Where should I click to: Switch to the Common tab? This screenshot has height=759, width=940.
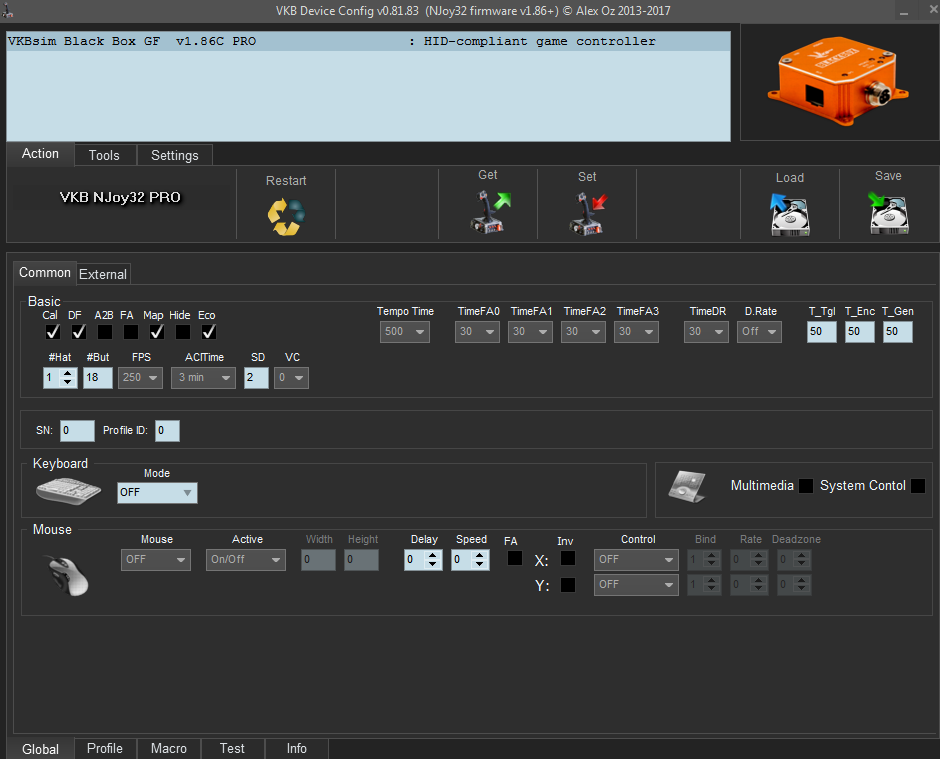click(45, 273)
